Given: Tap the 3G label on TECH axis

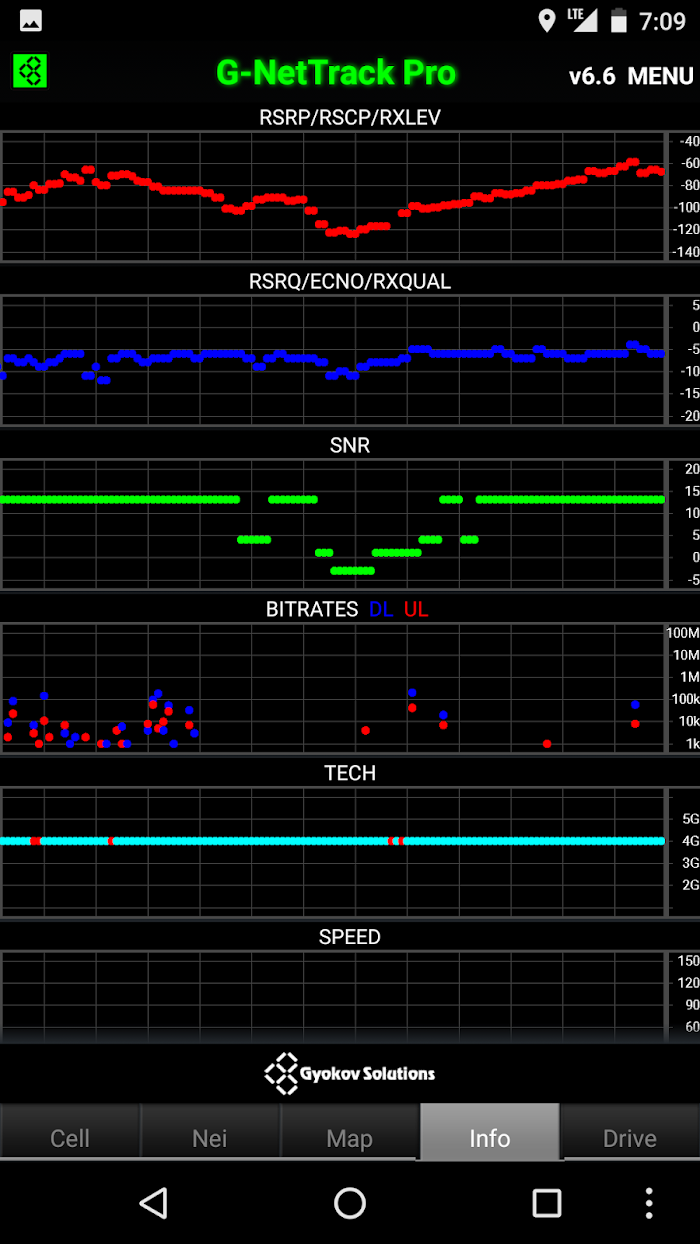Looking at the screenshot, I should tap(690, 863).
